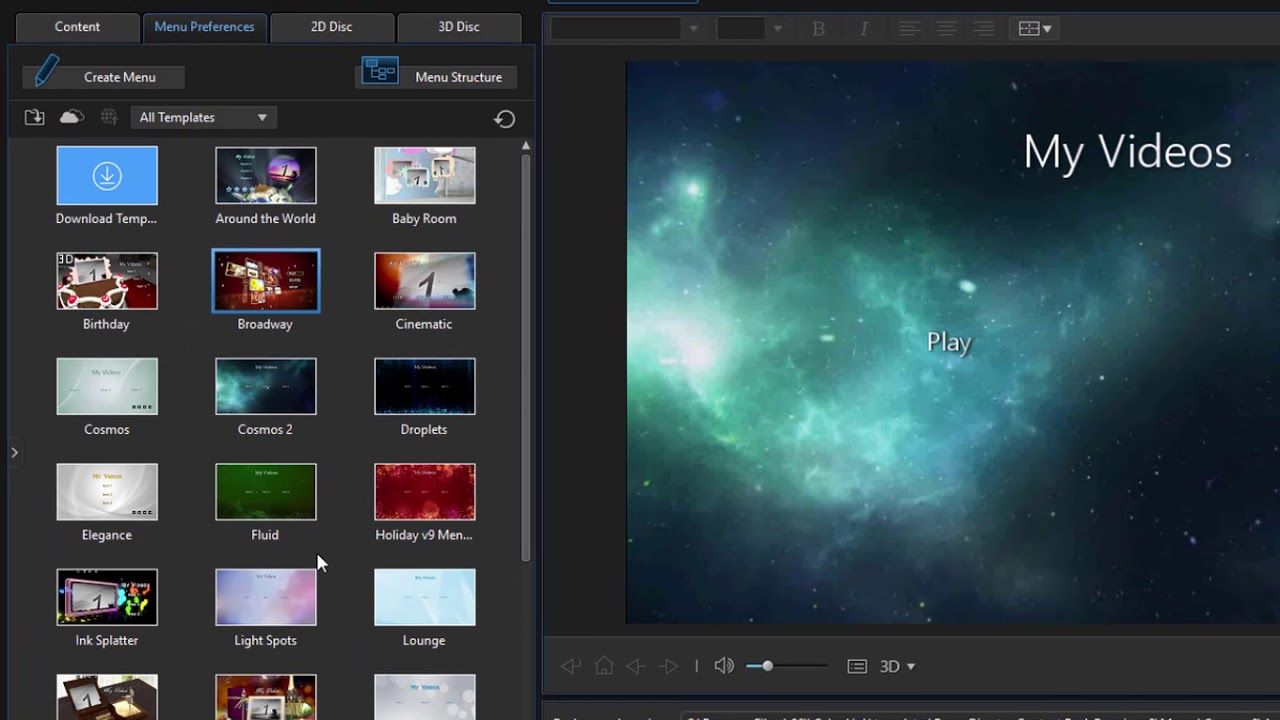Go to the 2D Disc tab
Viewport: 1280px width, 720px height.
pyautogui.click(x=331, y=27)
